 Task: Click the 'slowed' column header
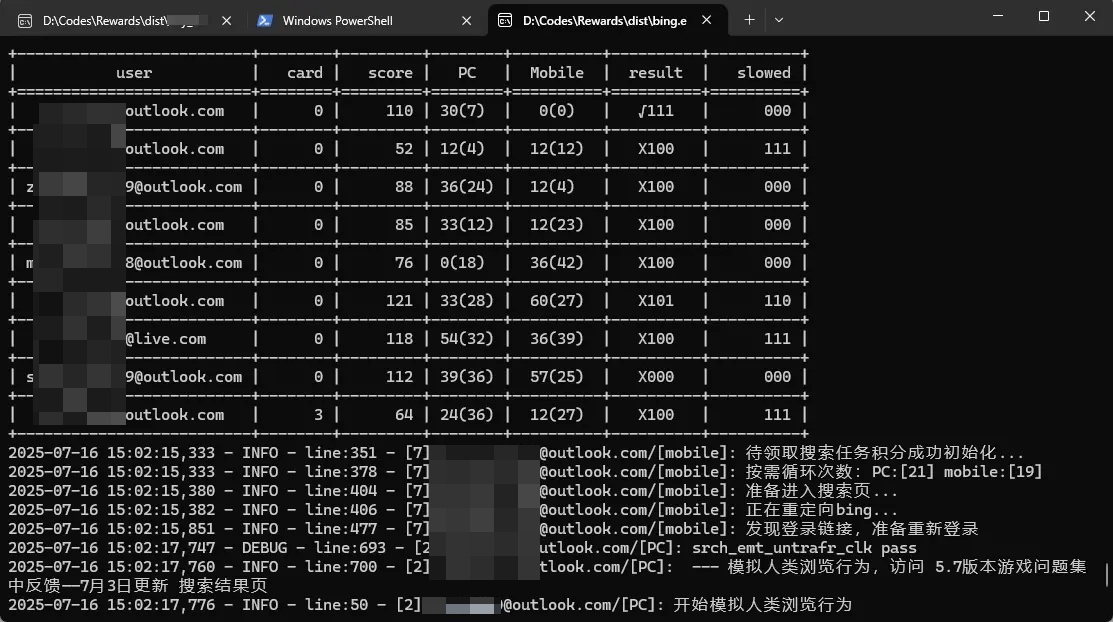(763, 72)
